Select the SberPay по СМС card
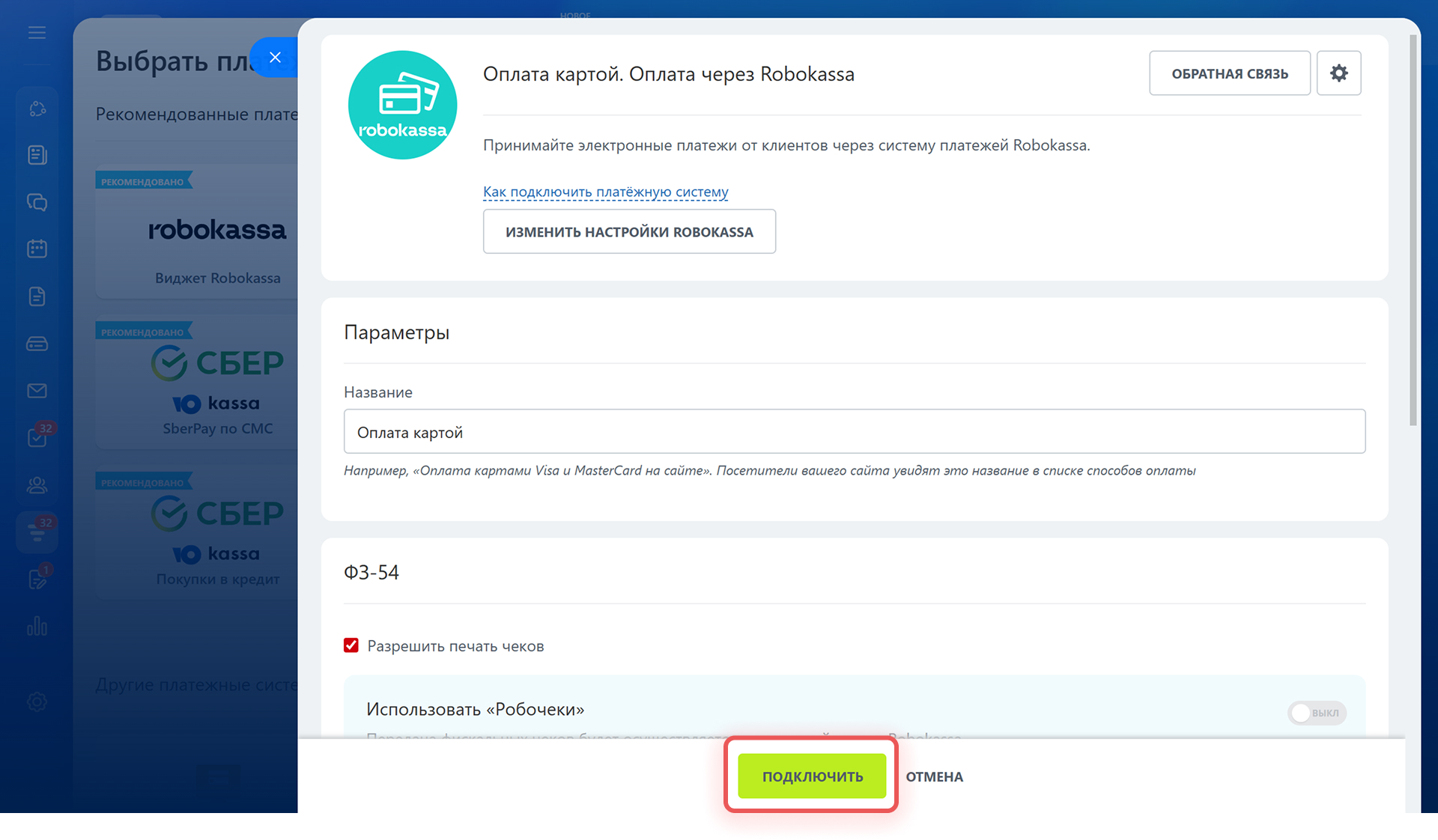 click(x=197, y=383)
